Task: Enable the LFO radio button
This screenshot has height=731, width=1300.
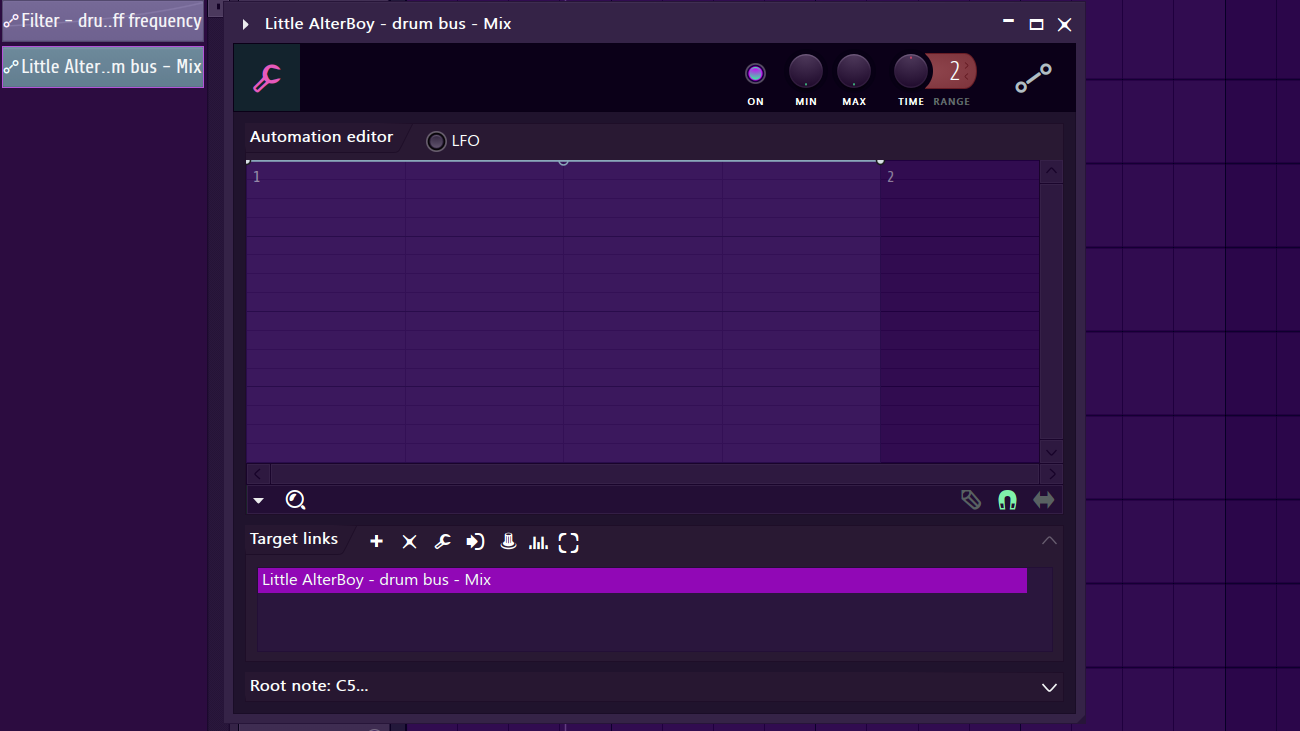Action: [436, 141]
